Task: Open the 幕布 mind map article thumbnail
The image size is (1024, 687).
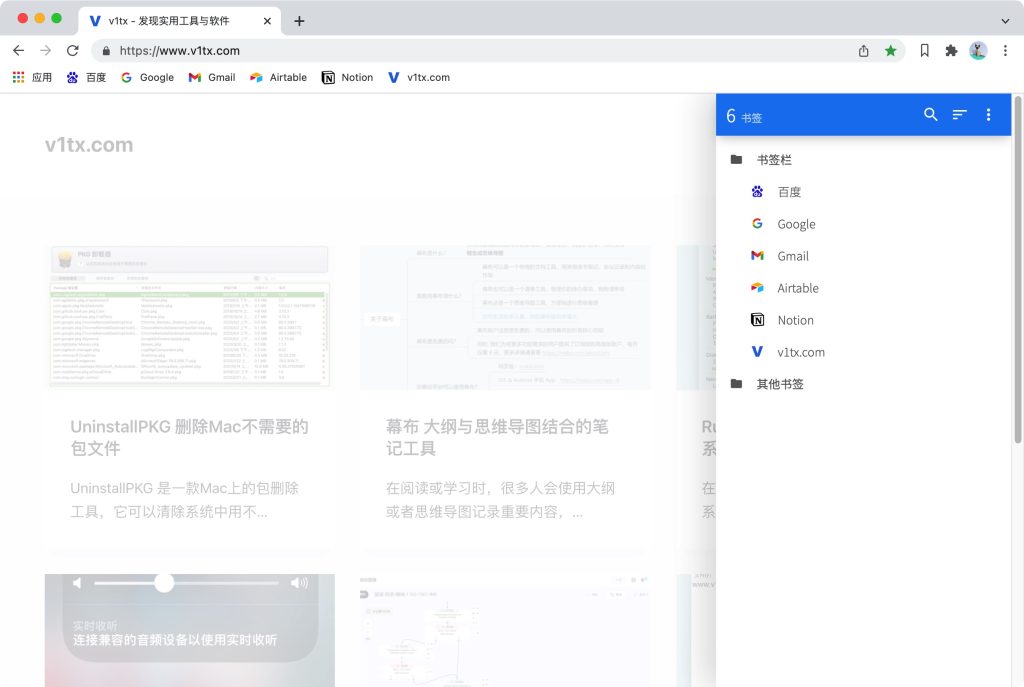Action: point(505,317)
